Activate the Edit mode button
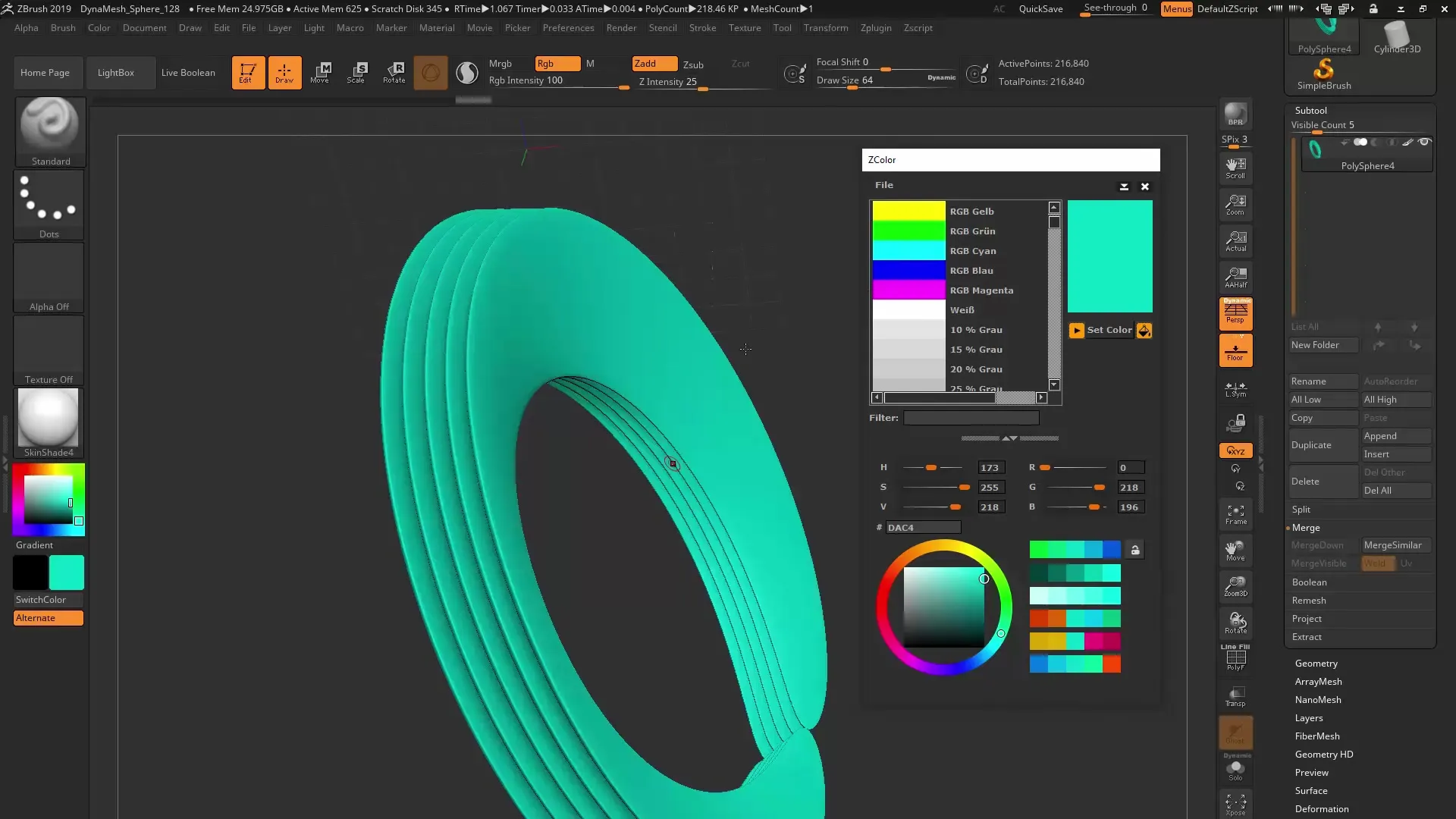This screenshot has height=819, width=1456. [248, 73]
